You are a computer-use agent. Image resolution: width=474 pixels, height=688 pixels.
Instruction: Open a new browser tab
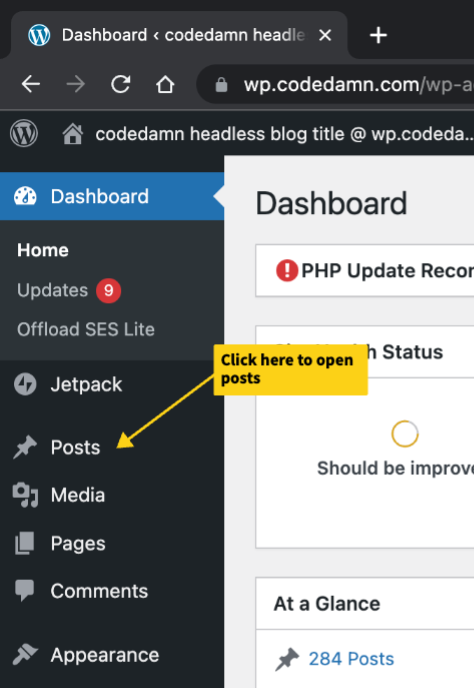click(378, 35)
